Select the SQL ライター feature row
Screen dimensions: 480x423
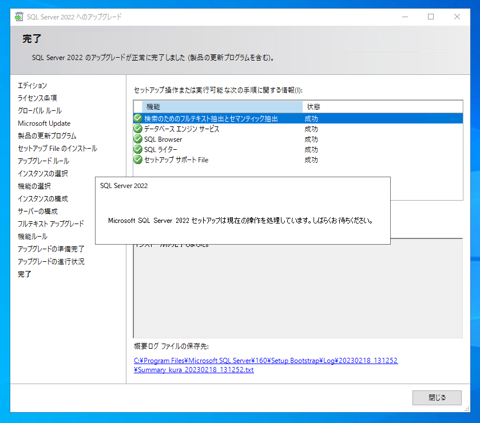298,149
